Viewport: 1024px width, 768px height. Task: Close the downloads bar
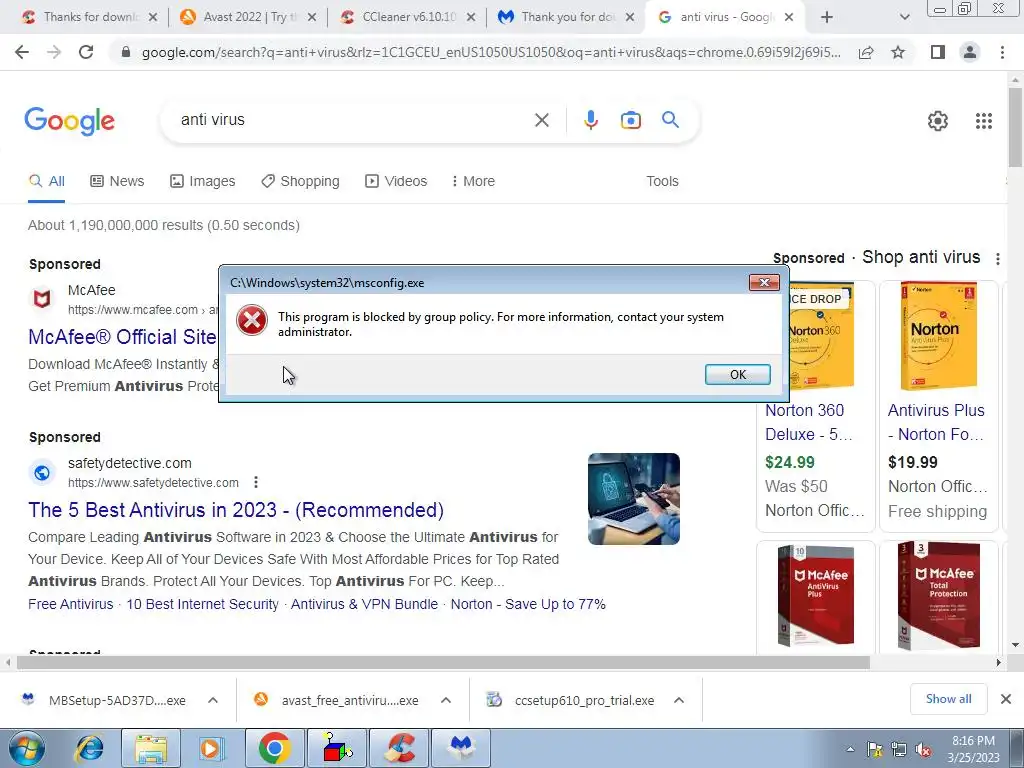1006,699
